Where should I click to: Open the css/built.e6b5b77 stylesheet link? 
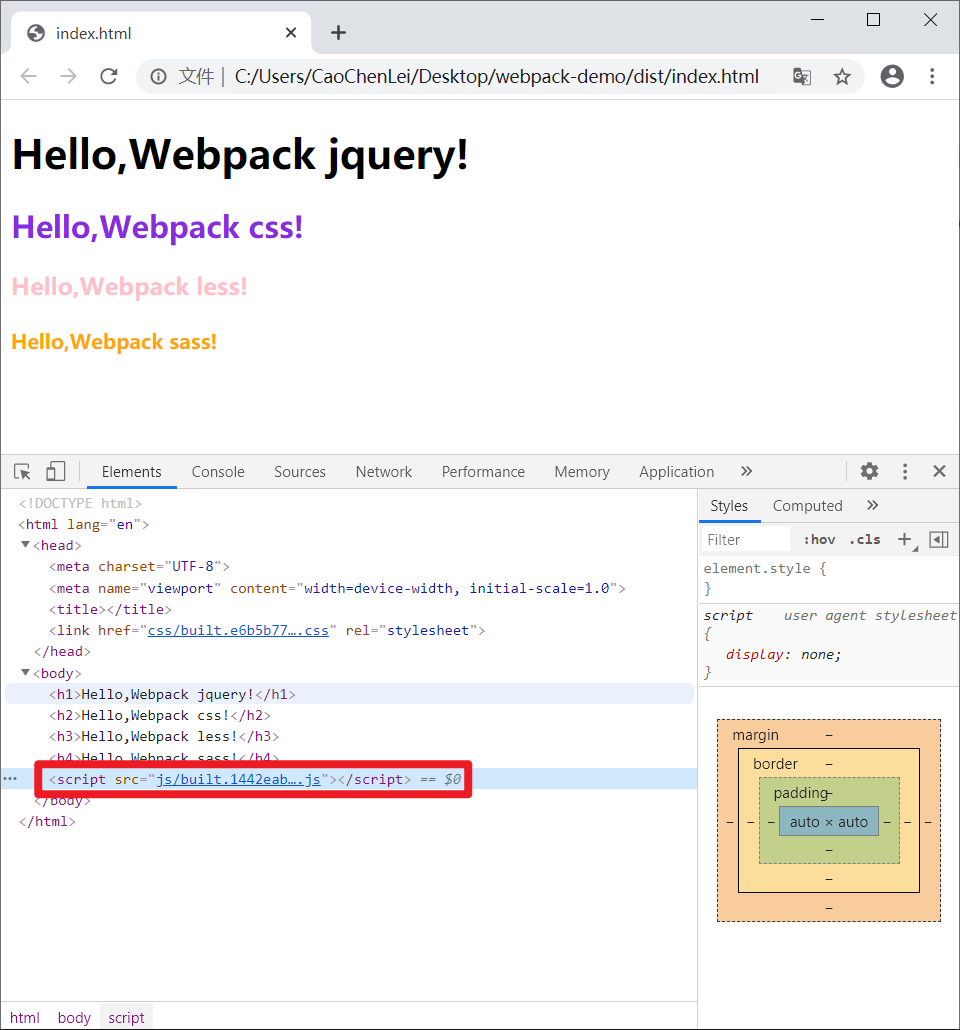238,630
